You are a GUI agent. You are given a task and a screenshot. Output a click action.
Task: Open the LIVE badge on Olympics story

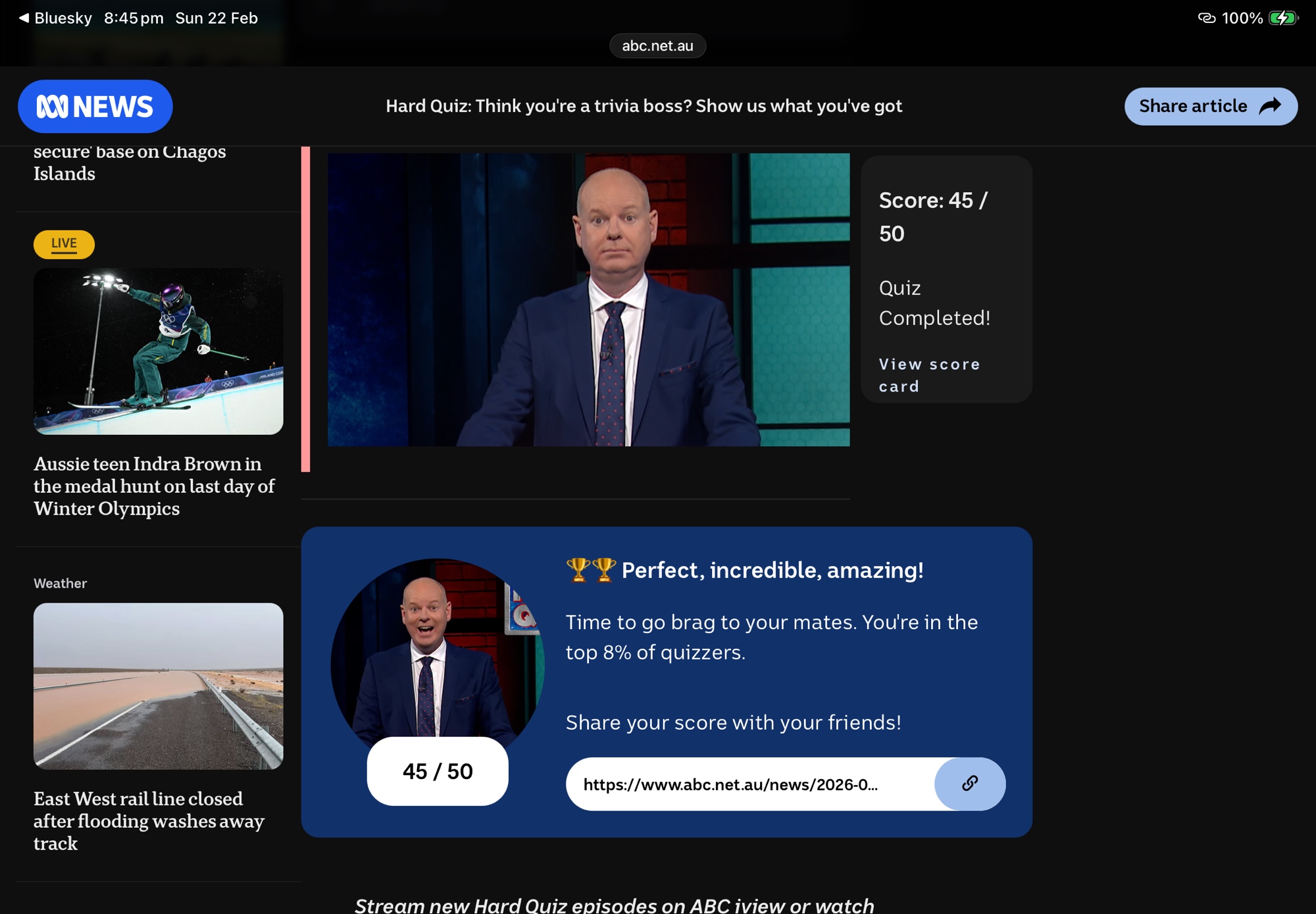pyautogui.click(x=64, y=244)
